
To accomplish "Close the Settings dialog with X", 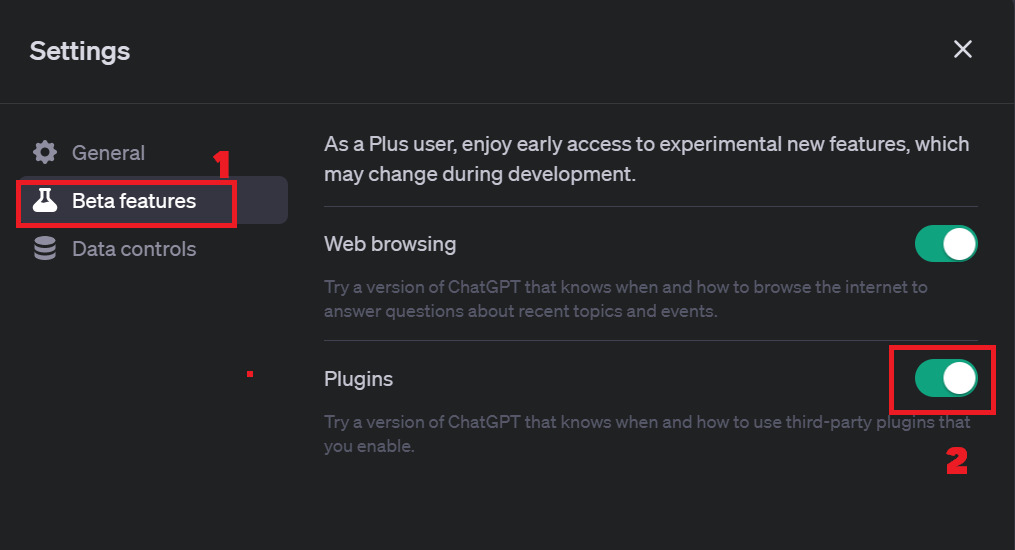I will click(x=963, y=49).
